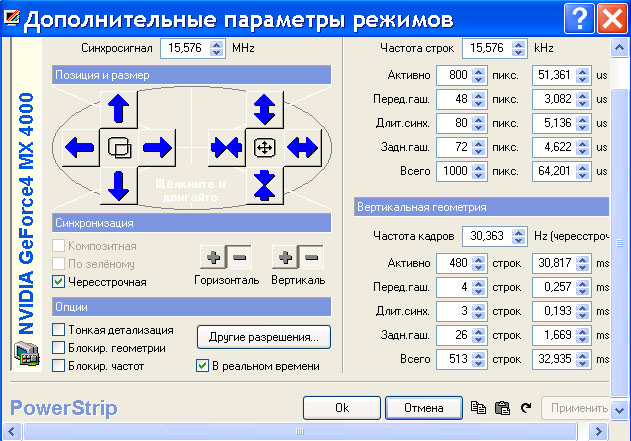The image size is (631, 441).
Task: Click the shrink horizontal width arrows
Action: 225,148
